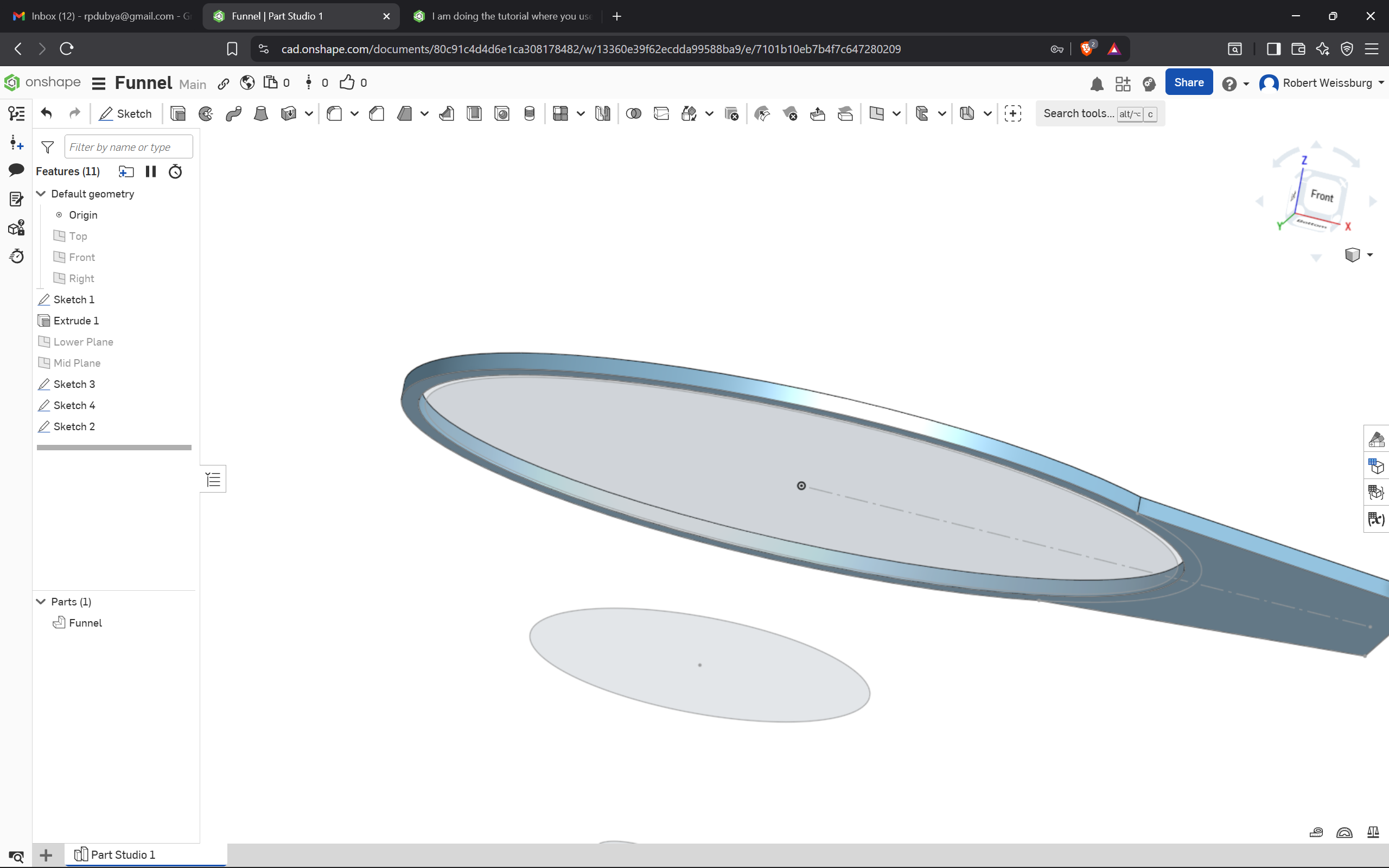Open Robert Weissburg account menu
The width and height of the screenshot is (1389, 868).
coord(1321,83)
